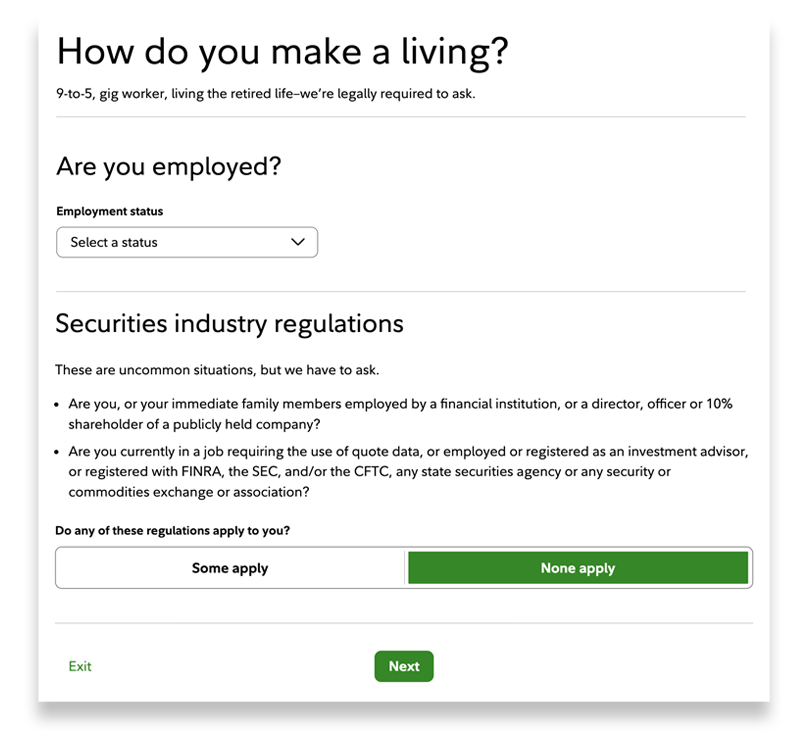Viewport: 807px width, 743px height.
Task: Click the first bullet point marker
Action: pyautogui.click(x=59, y=404)
